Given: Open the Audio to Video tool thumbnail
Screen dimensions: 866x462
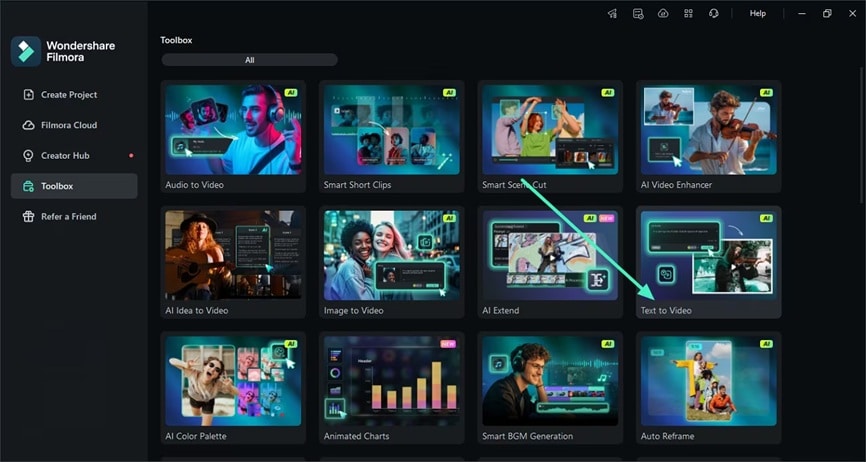Looking at the screenshot, I should pos(234,129).
